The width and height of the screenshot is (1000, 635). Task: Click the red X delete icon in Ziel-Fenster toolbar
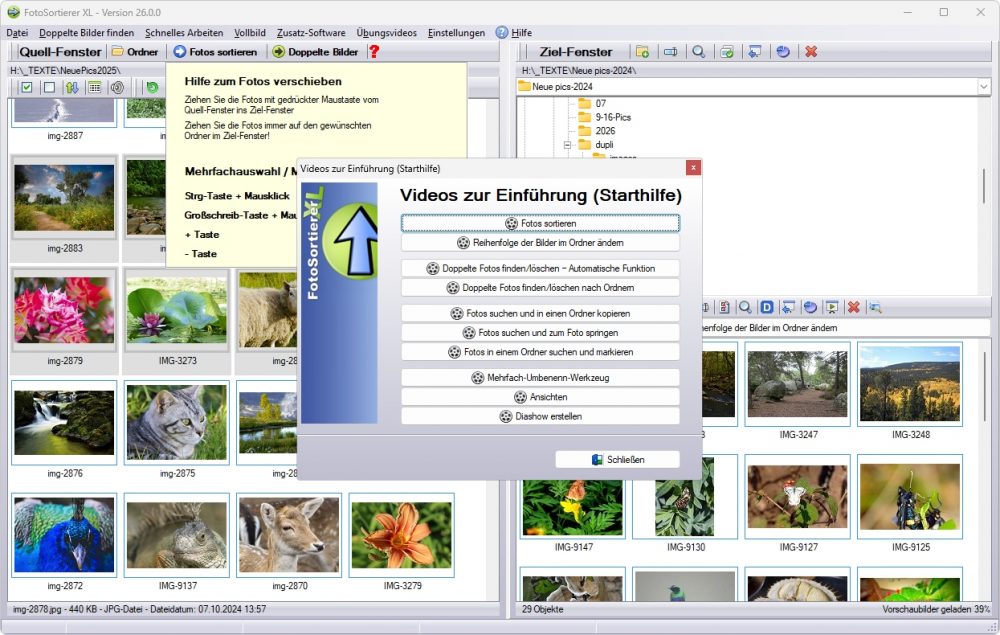[811, 52]
